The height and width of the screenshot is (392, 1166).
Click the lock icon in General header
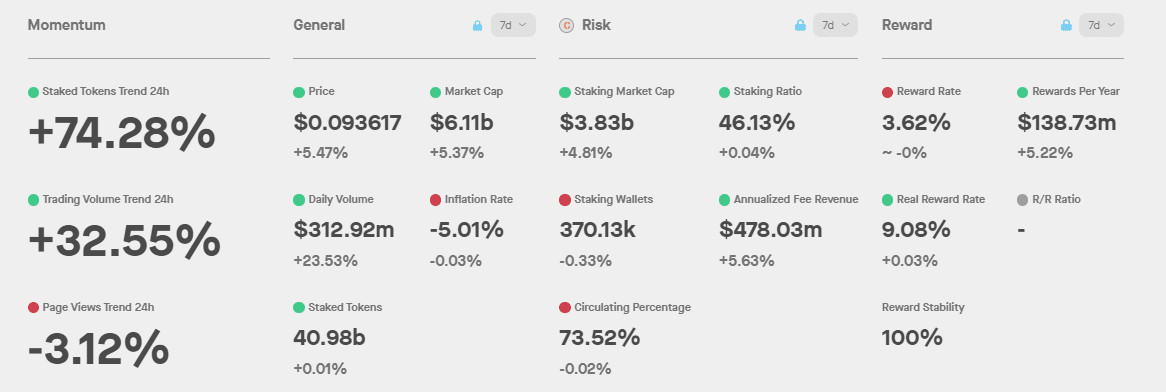coord(477,25)
